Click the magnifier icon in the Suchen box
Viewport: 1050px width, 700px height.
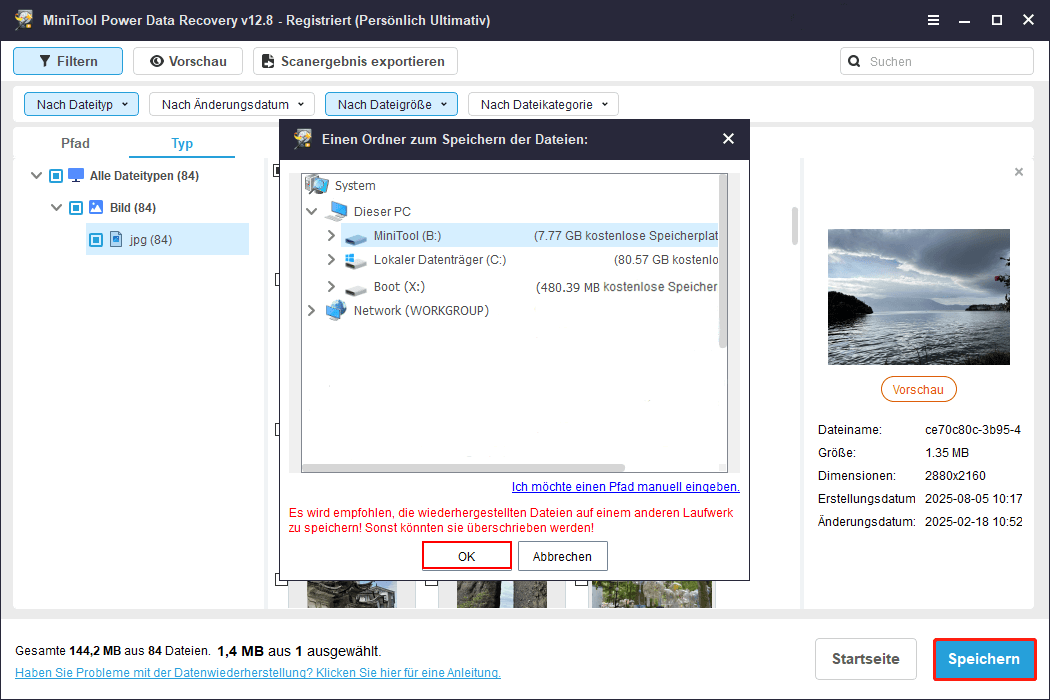pyautogui.click(x=855, y=61)
